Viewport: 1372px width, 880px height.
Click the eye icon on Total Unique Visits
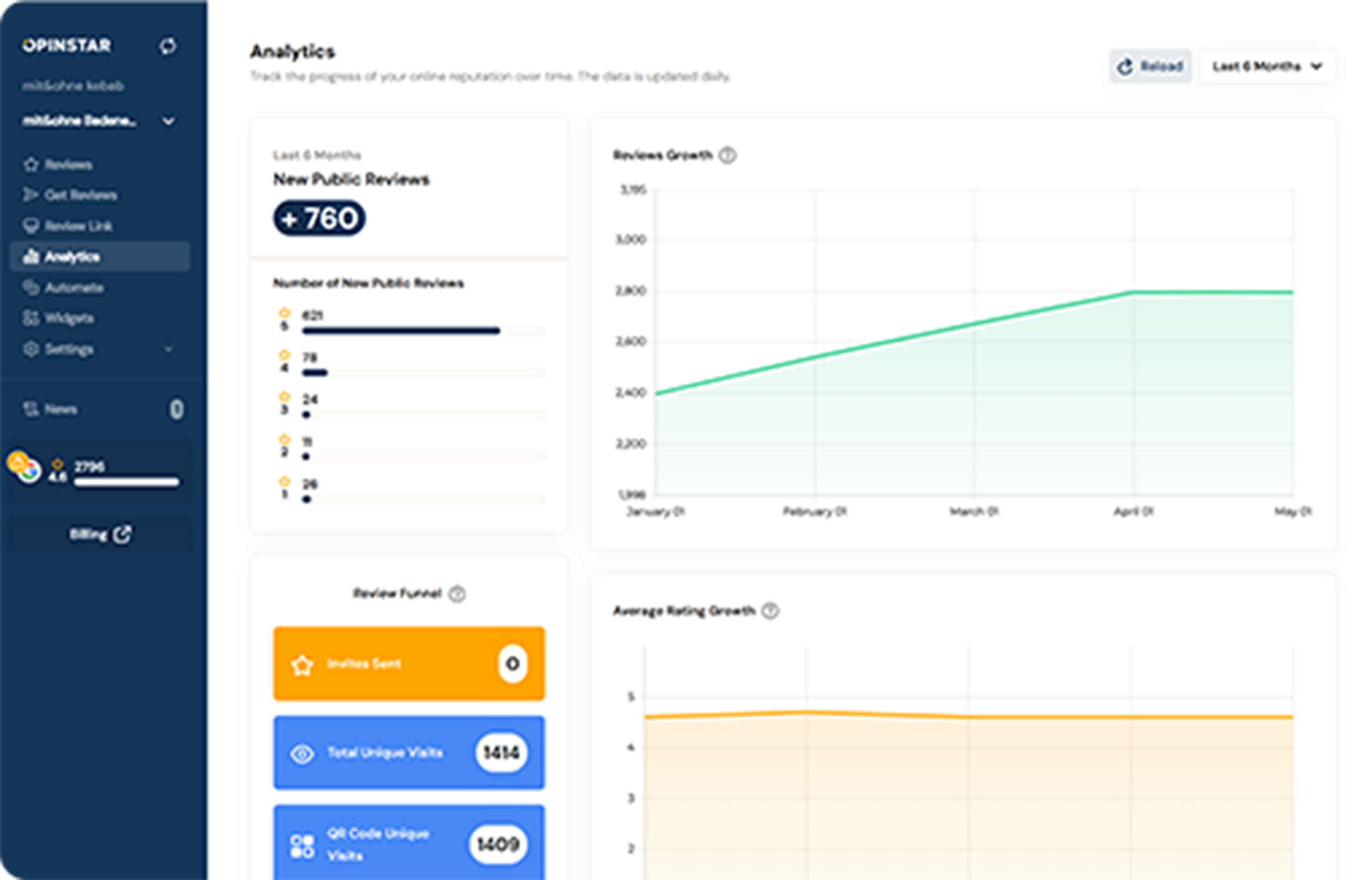tap(302, 754)
